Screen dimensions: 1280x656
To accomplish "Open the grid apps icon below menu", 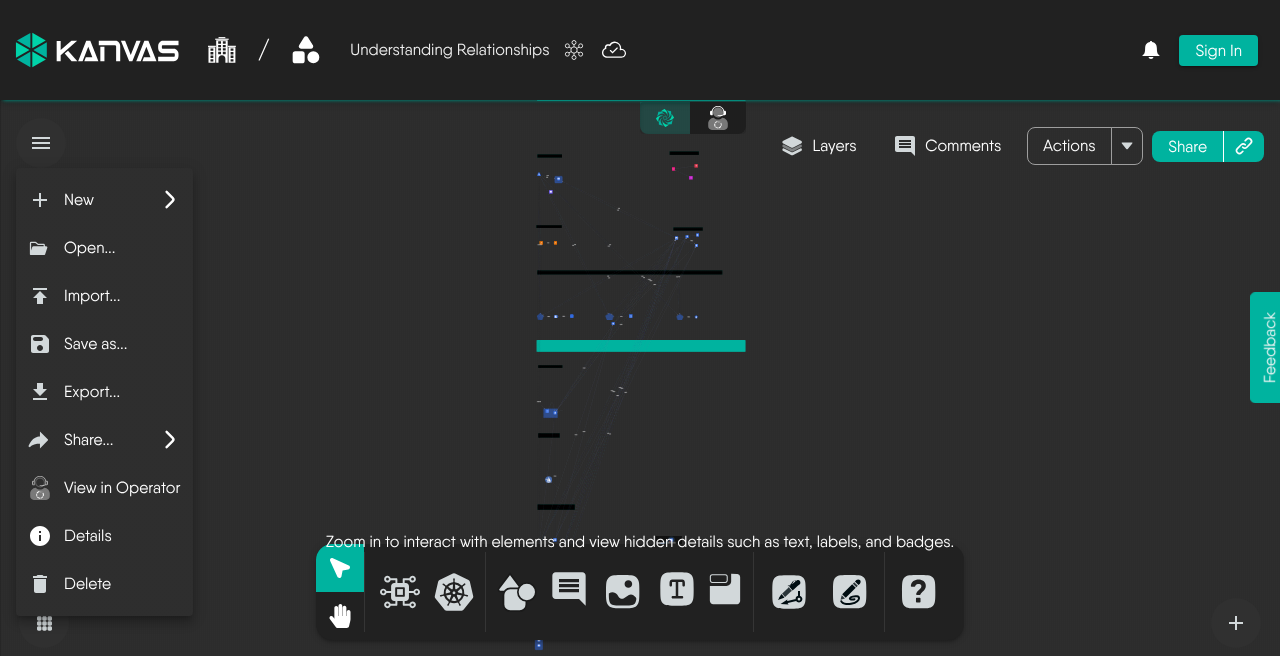I will (44, 624).
